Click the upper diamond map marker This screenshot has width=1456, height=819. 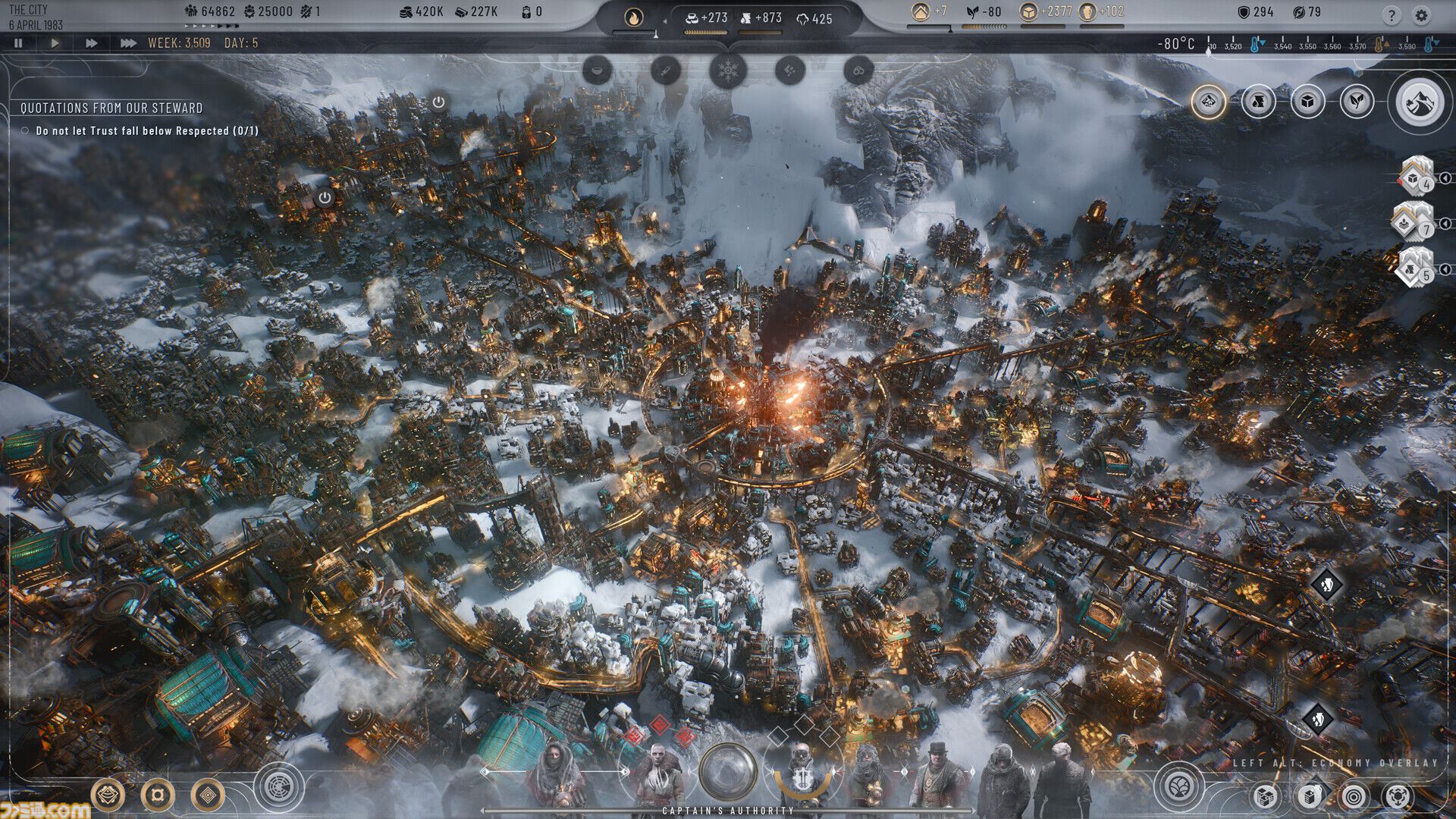1326,585
